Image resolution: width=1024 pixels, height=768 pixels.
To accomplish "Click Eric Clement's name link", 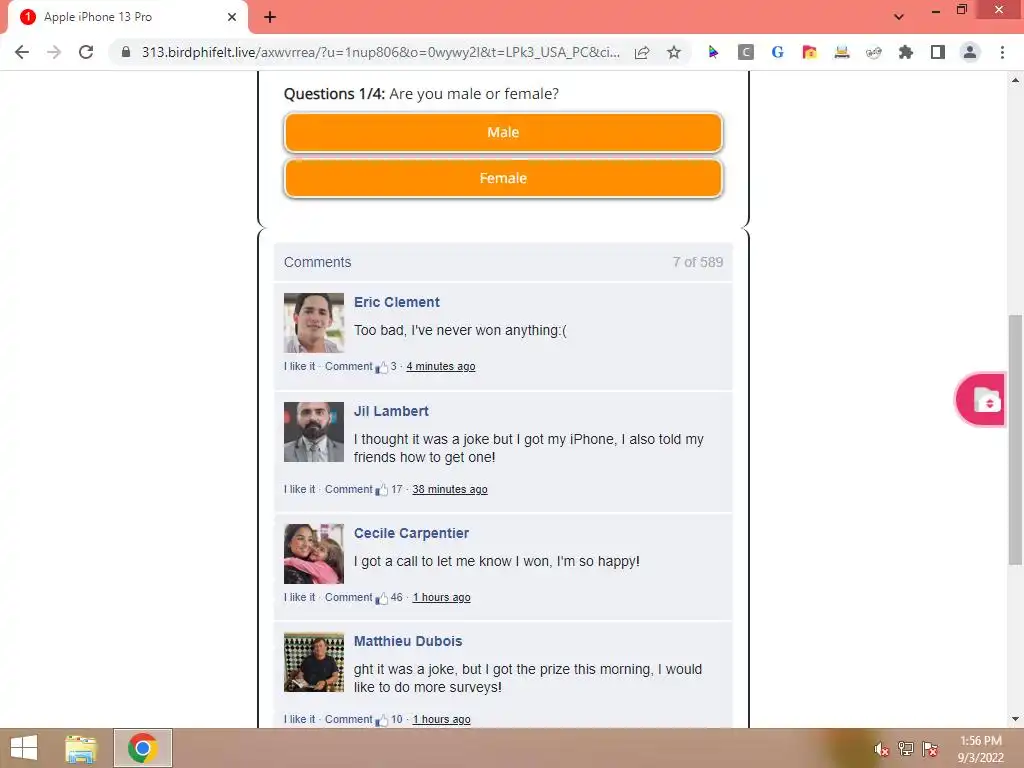I will 396,302.
